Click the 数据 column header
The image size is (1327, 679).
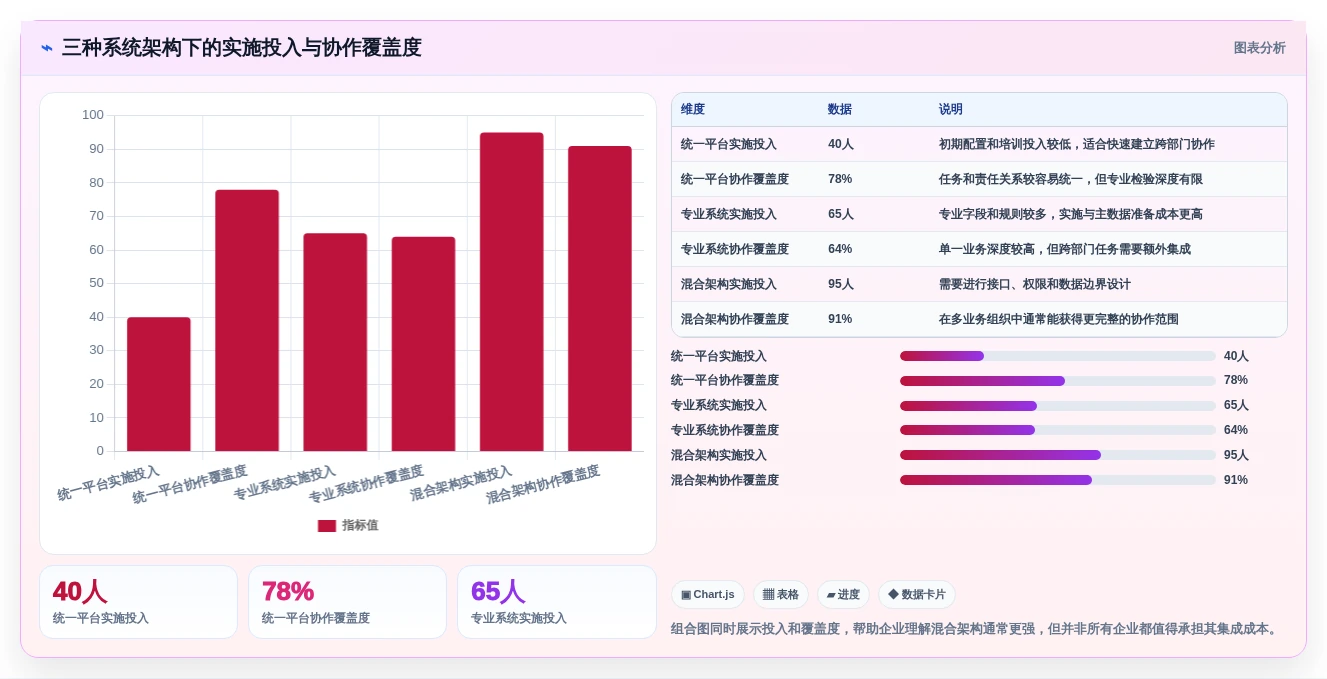pyautogui.click(x=840, y=110)
